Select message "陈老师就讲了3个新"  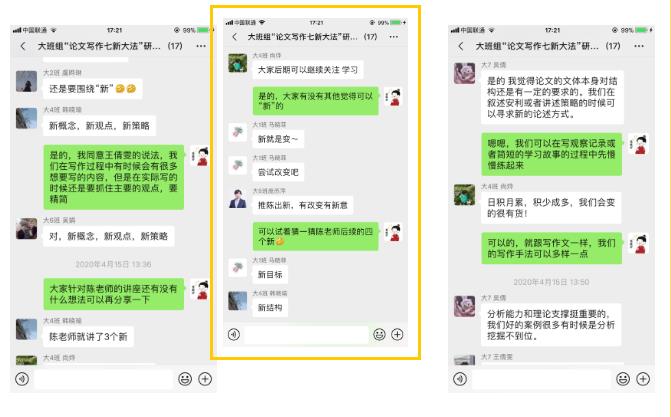point(88,337)
